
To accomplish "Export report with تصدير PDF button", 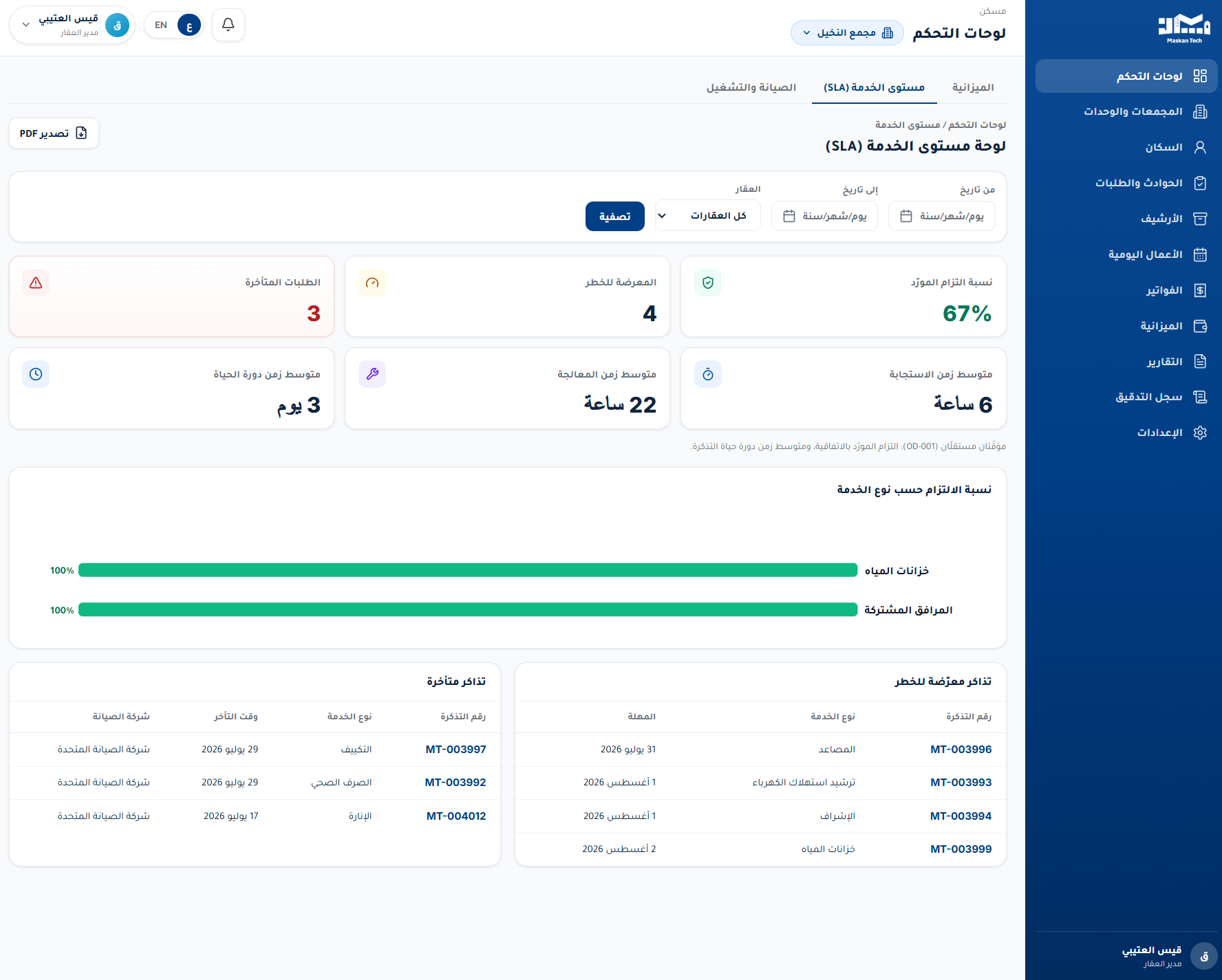I will [x=54, y=133].
